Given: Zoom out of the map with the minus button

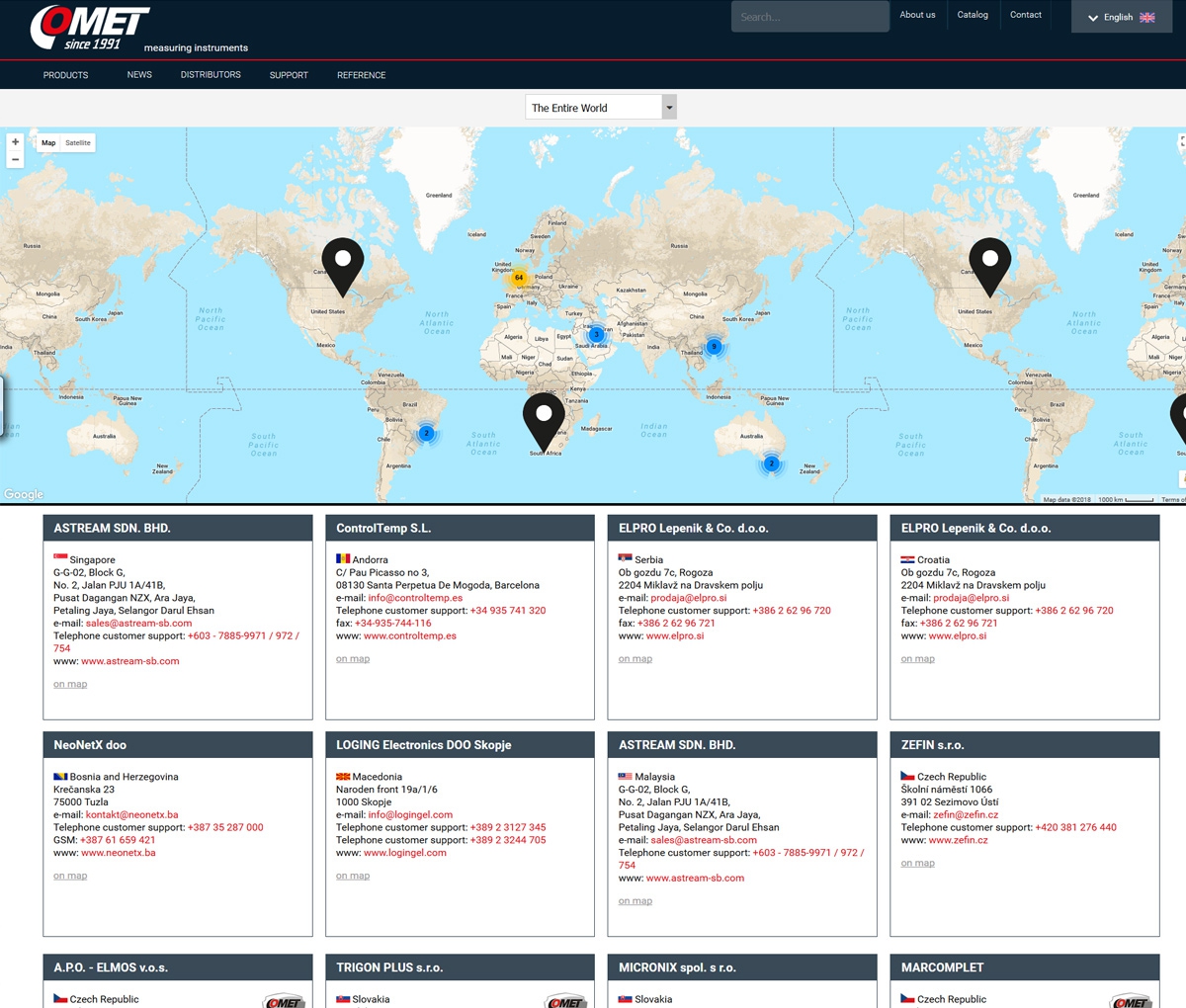Looking at the screenshot, I should coord(15,159).
